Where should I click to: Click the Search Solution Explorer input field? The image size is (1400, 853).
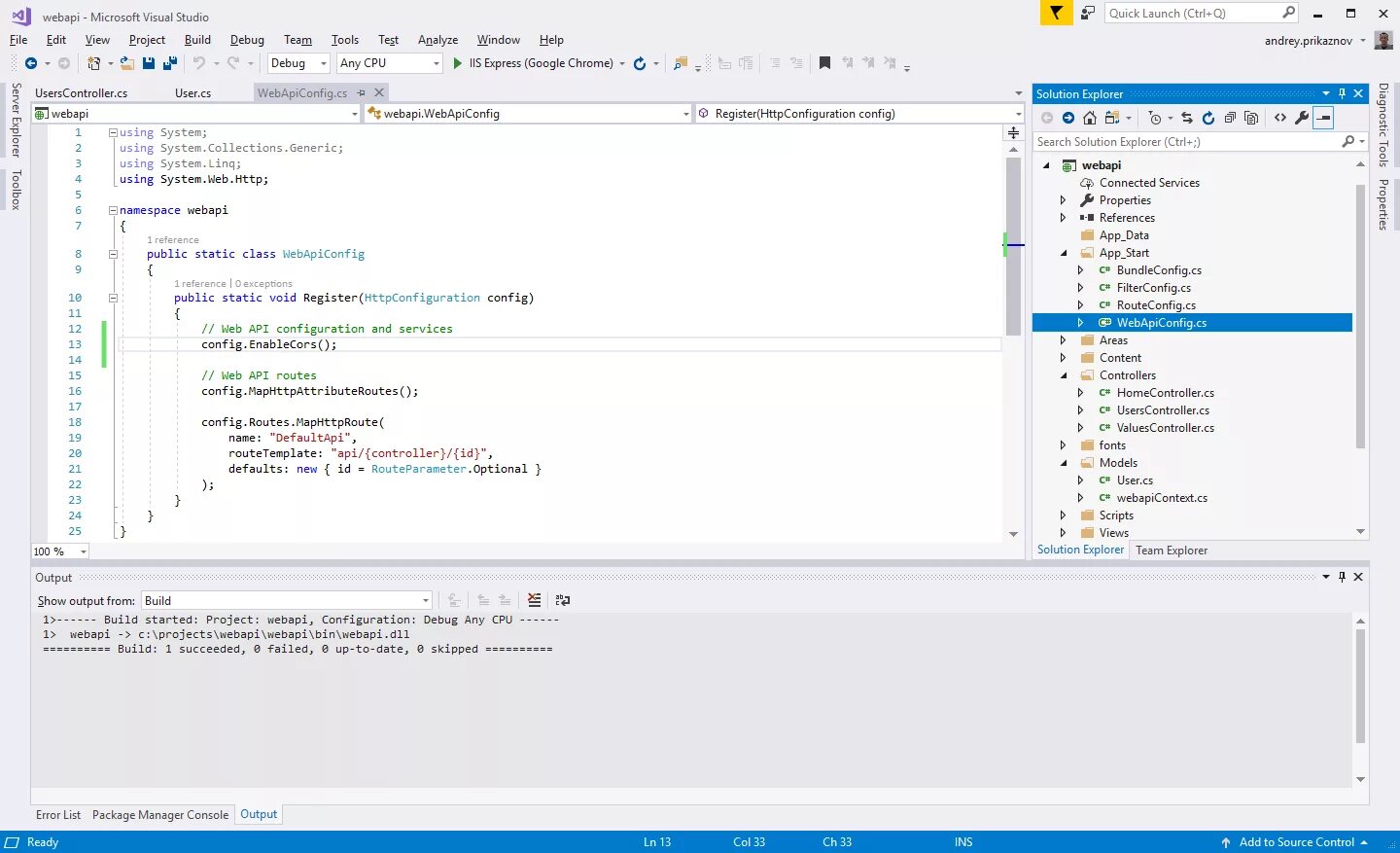click(x=1167, y=141)
